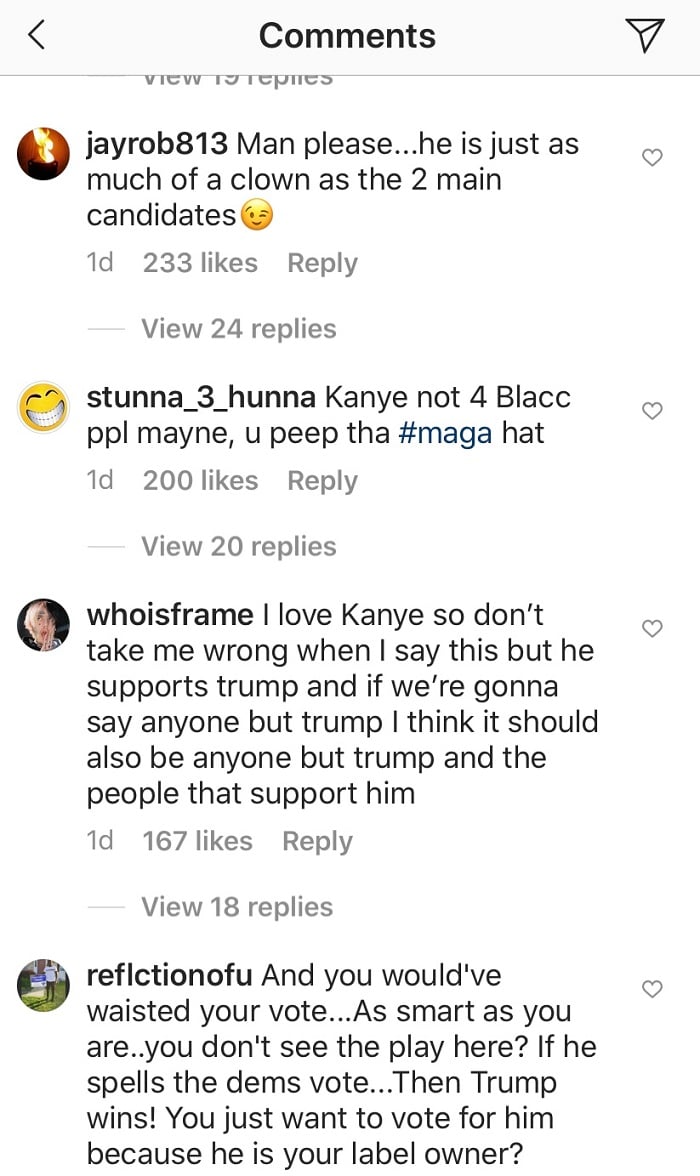Screen dimensions: 700x1176
Task: Open jayrob813's profile picture
Action: (44, 153)
